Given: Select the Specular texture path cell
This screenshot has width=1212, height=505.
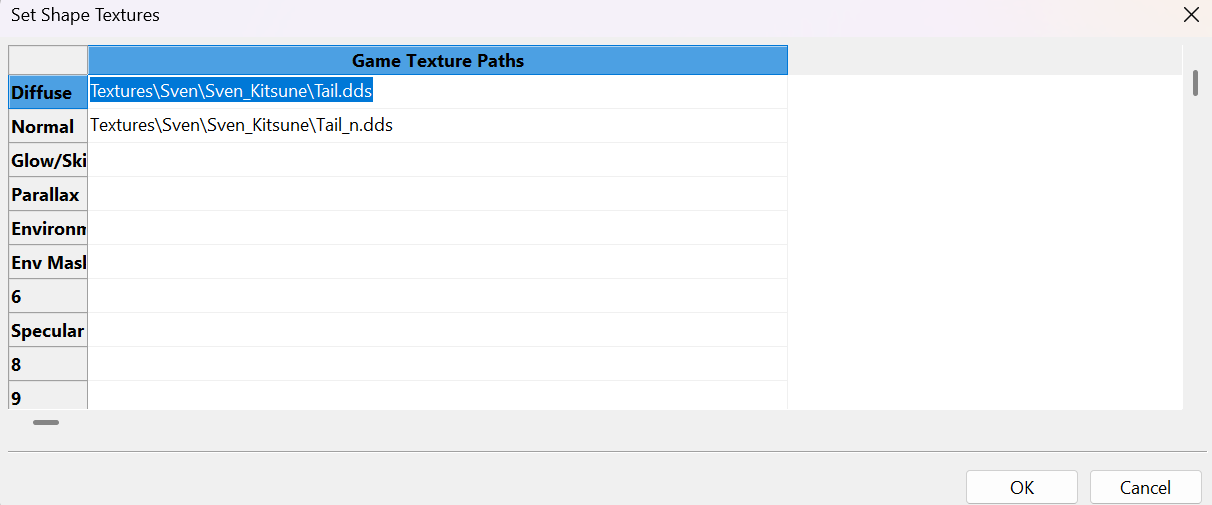Looking at the screenshot, I should point(438,330).
